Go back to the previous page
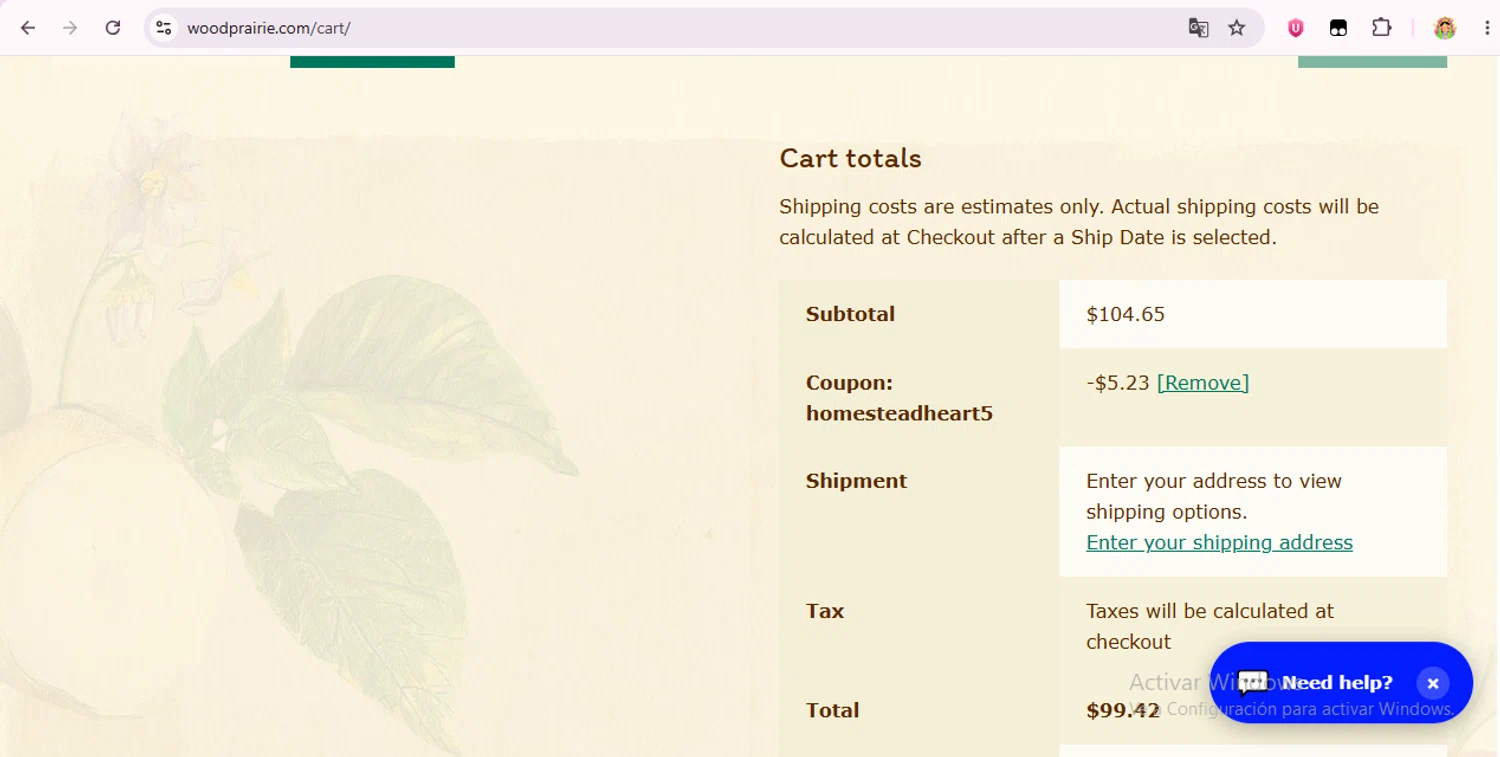This screenshot has width=1500, height=757. 28,28
